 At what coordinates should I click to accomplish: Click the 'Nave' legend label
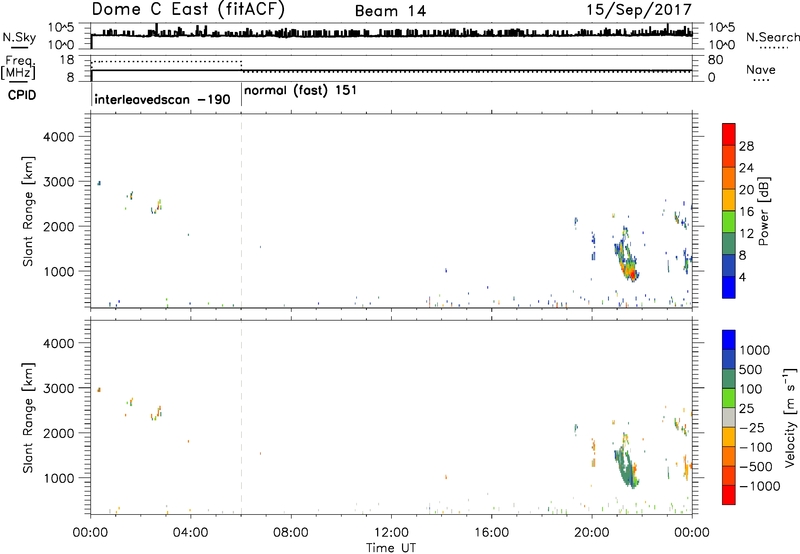coord(760,69)
